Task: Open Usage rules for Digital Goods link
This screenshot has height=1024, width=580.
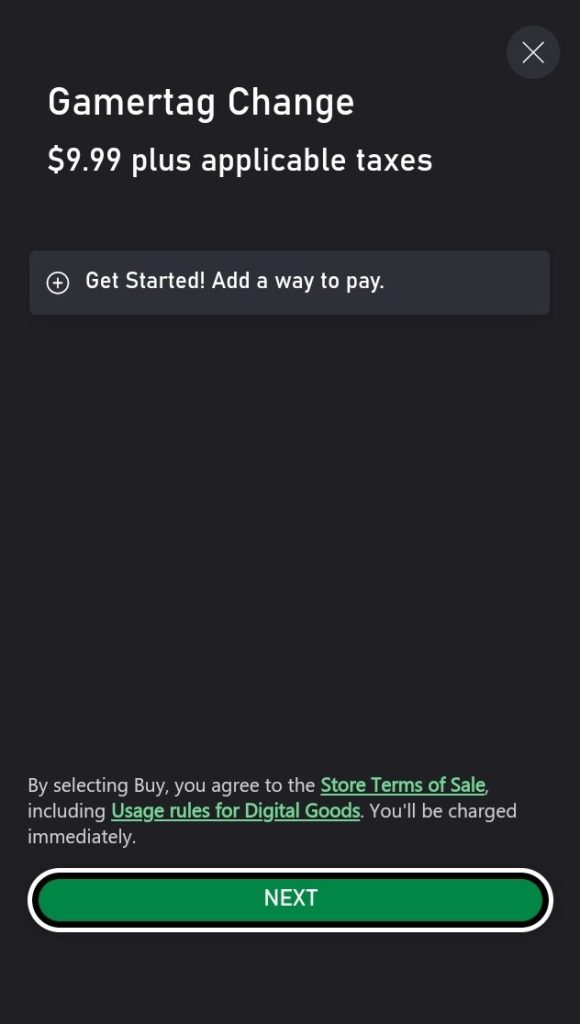Action: pos(236,810)
